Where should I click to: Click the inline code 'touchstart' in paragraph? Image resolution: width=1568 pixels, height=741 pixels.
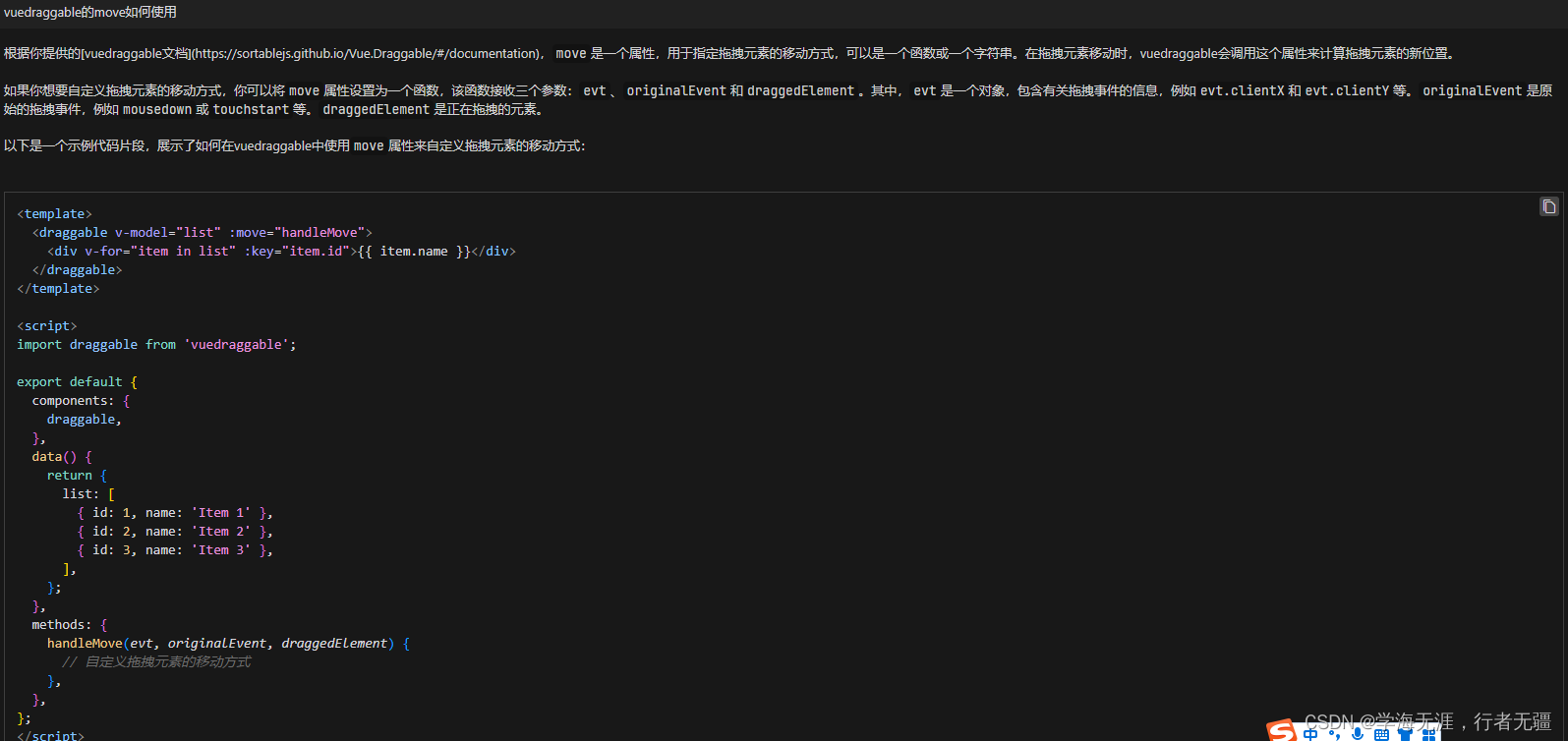click(x=251, y=109)
